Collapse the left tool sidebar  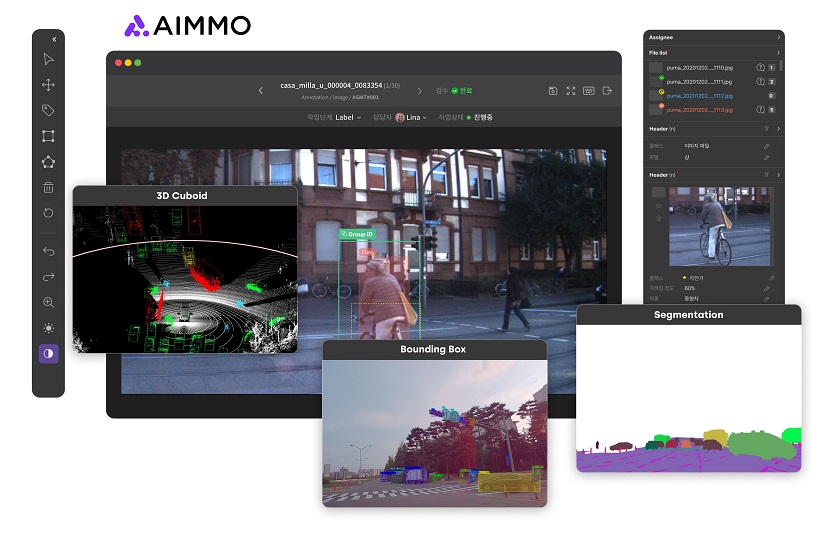point(54,39)
